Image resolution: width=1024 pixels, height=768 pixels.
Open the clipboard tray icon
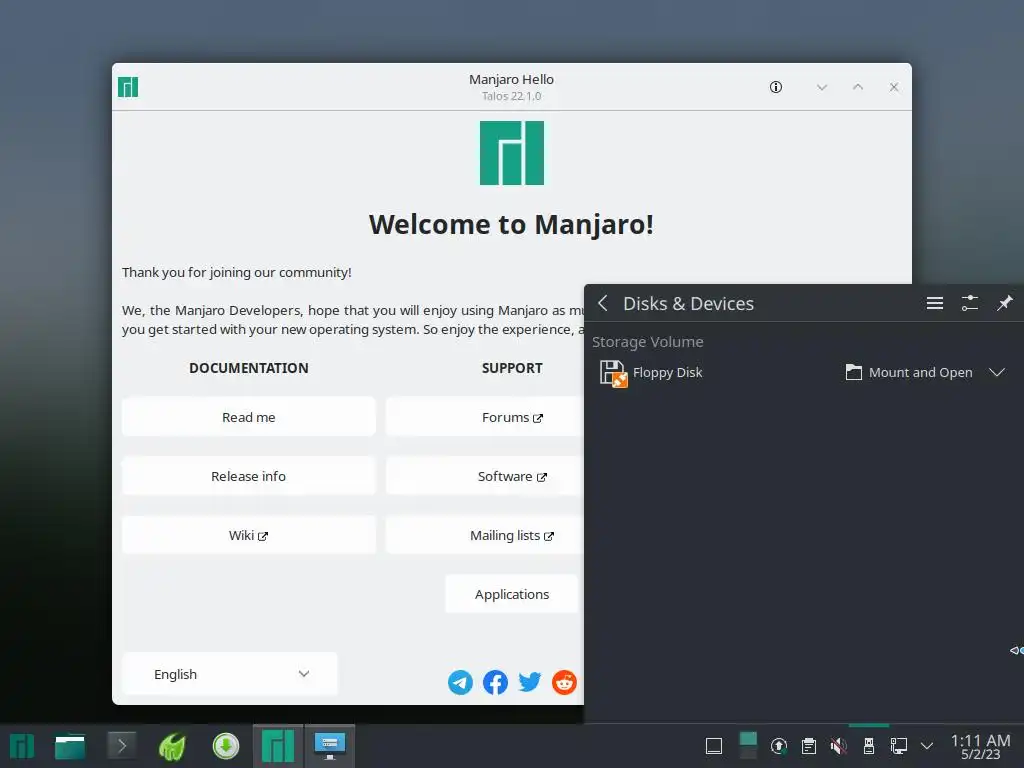click(x=808, y=746)
